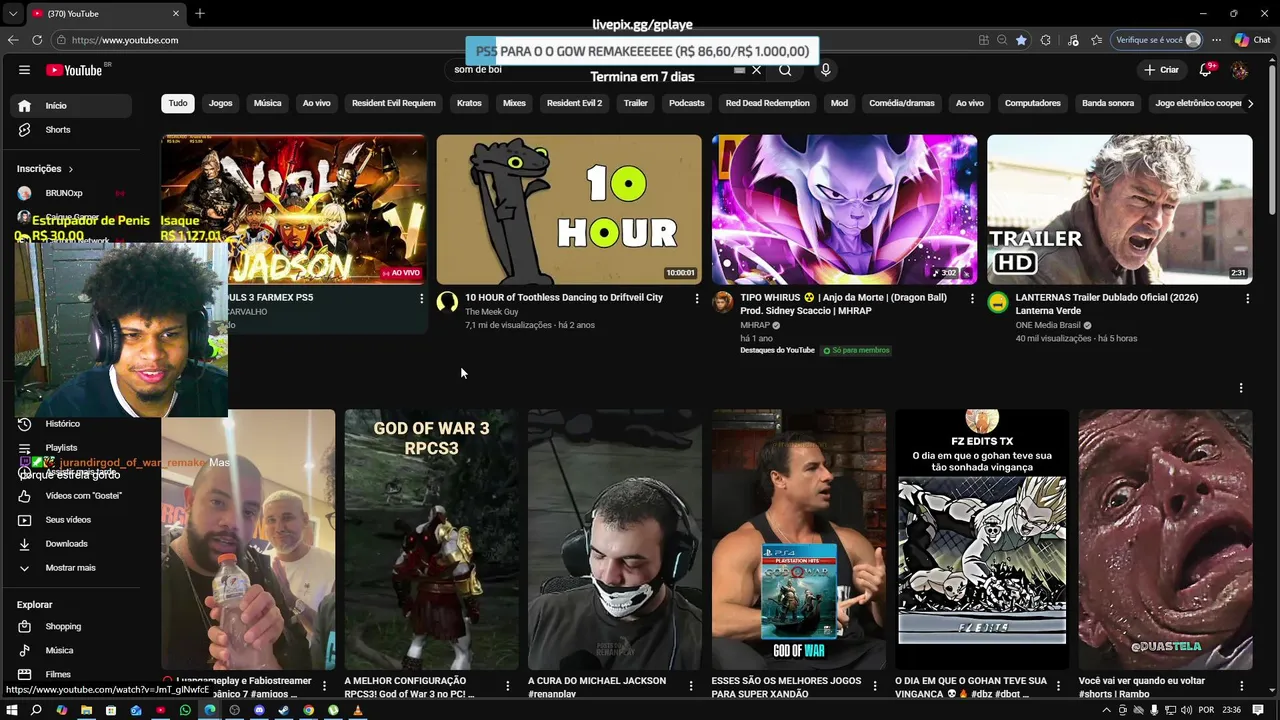The height and width of the screenshot is (720, 1280).
Task: Open a new browser tab
Action: pyautogui.click(x=200, y=13)
